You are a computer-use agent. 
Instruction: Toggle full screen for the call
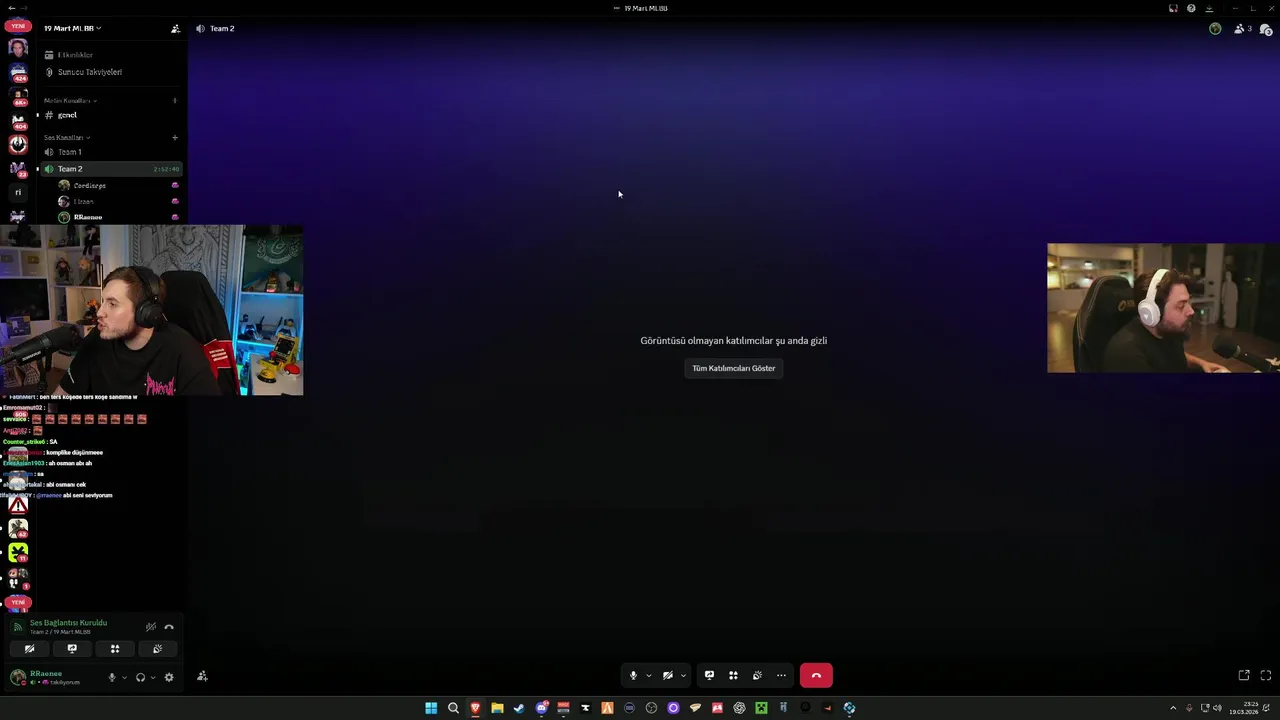[x=1266, y=676]
